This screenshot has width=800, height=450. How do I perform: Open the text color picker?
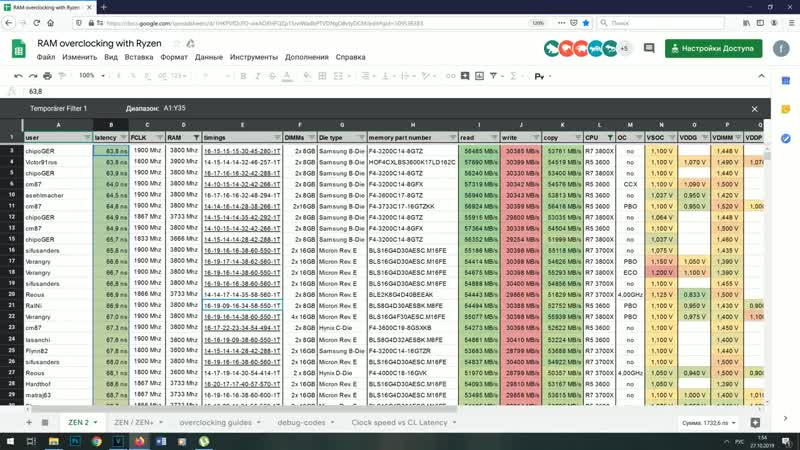(287, 76)
